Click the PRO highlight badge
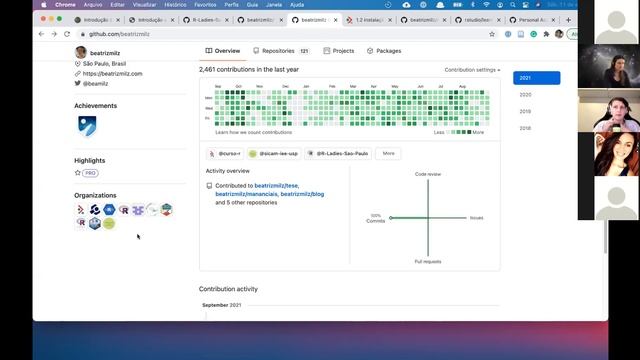Screen dimensions: 640x360 tap(90, 173)
